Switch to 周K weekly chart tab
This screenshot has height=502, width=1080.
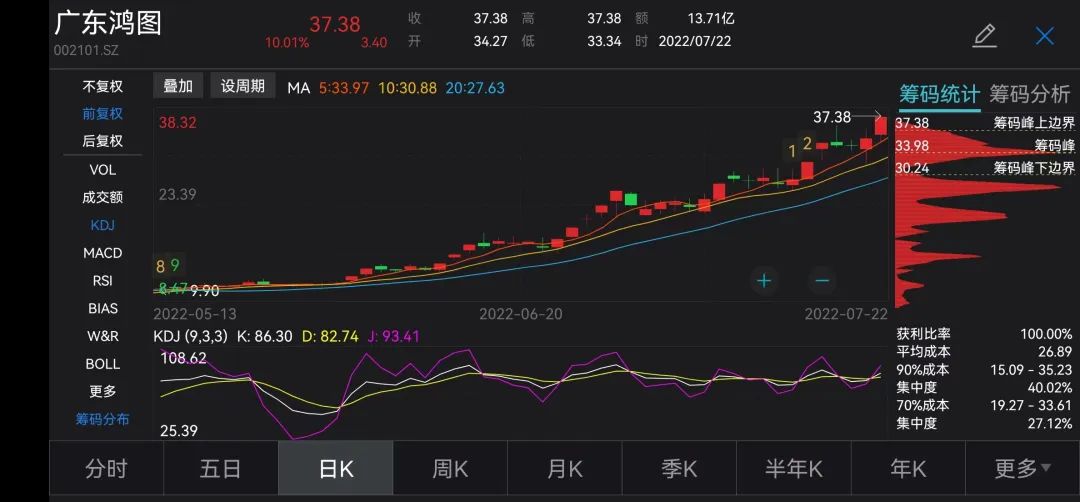point(450,468)
